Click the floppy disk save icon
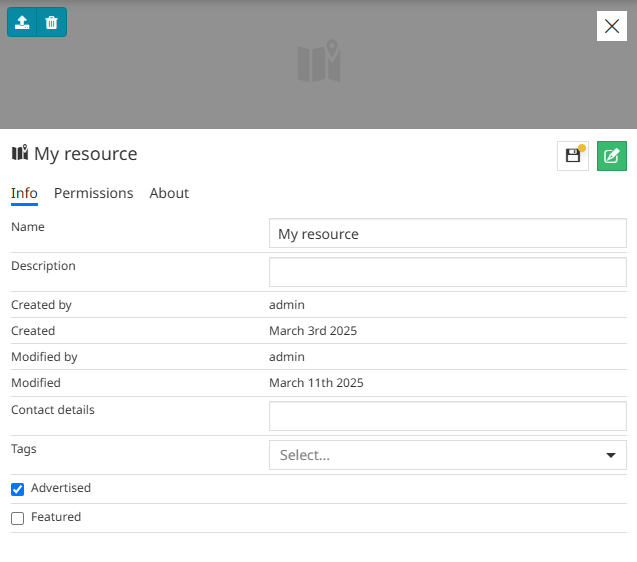This screenshot has width=637, height=562. click(573, 156)
